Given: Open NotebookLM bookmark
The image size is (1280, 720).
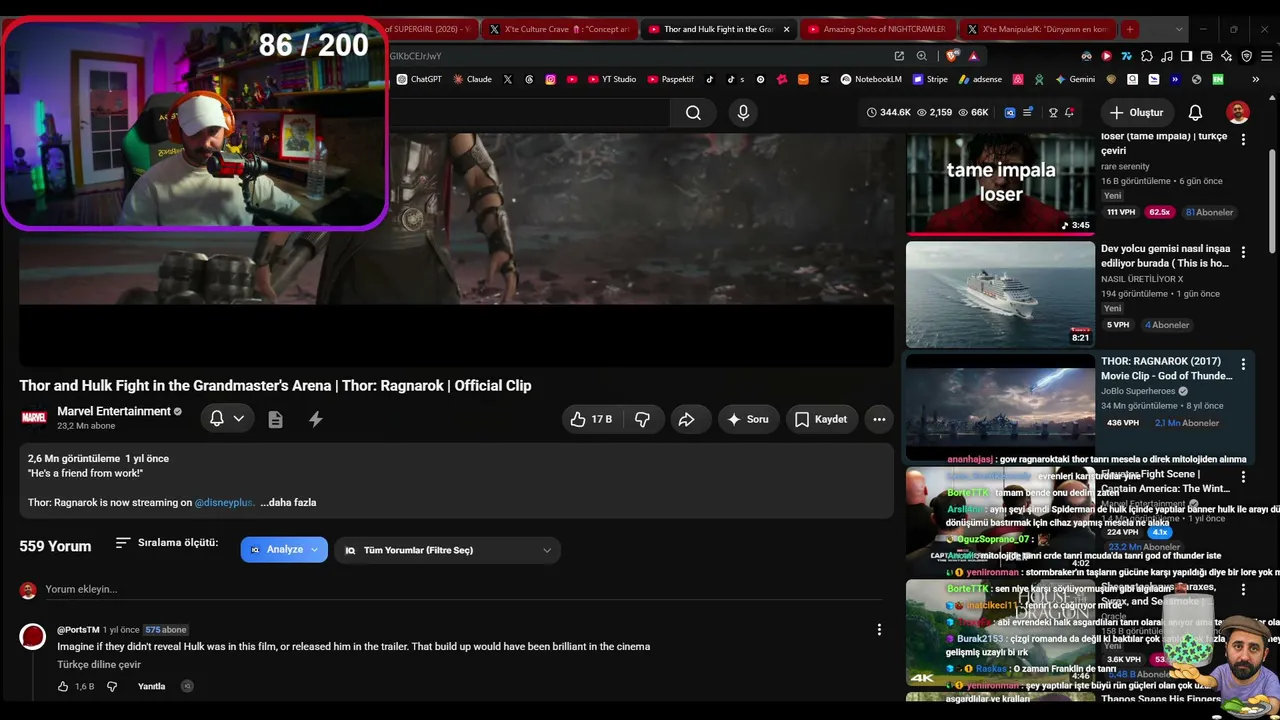Looking at the screenshot, I should click(x=871, y=79).
